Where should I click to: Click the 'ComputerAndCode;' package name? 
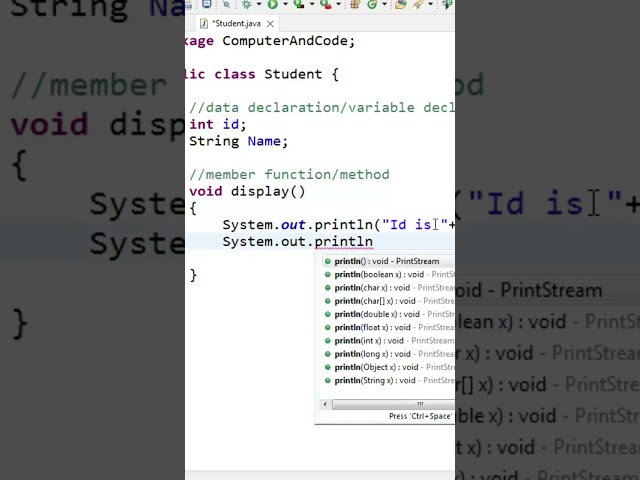tap(289, 41)
